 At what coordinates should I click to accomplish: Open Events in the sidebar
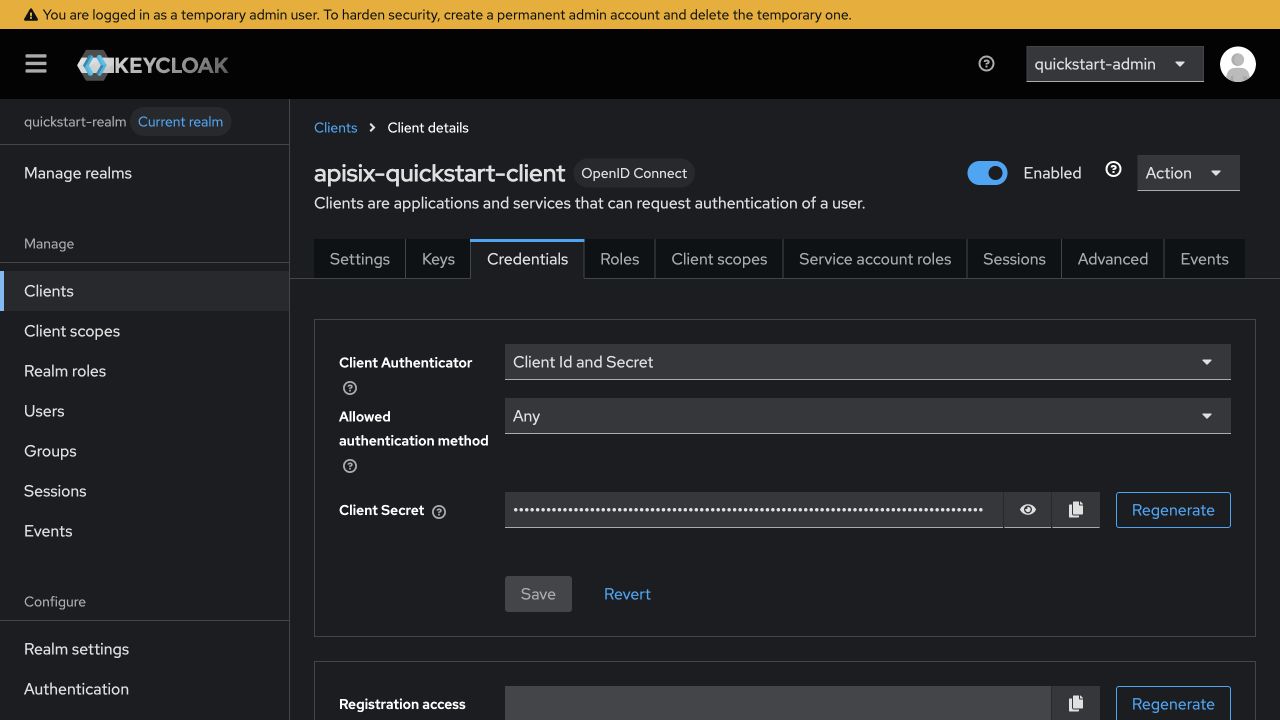[144, 531]
